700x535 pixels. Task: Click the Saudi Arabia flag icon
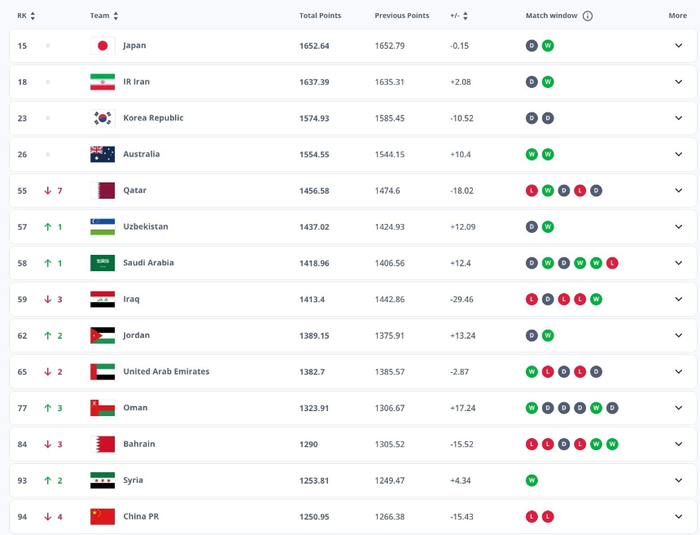pos(102,263)
